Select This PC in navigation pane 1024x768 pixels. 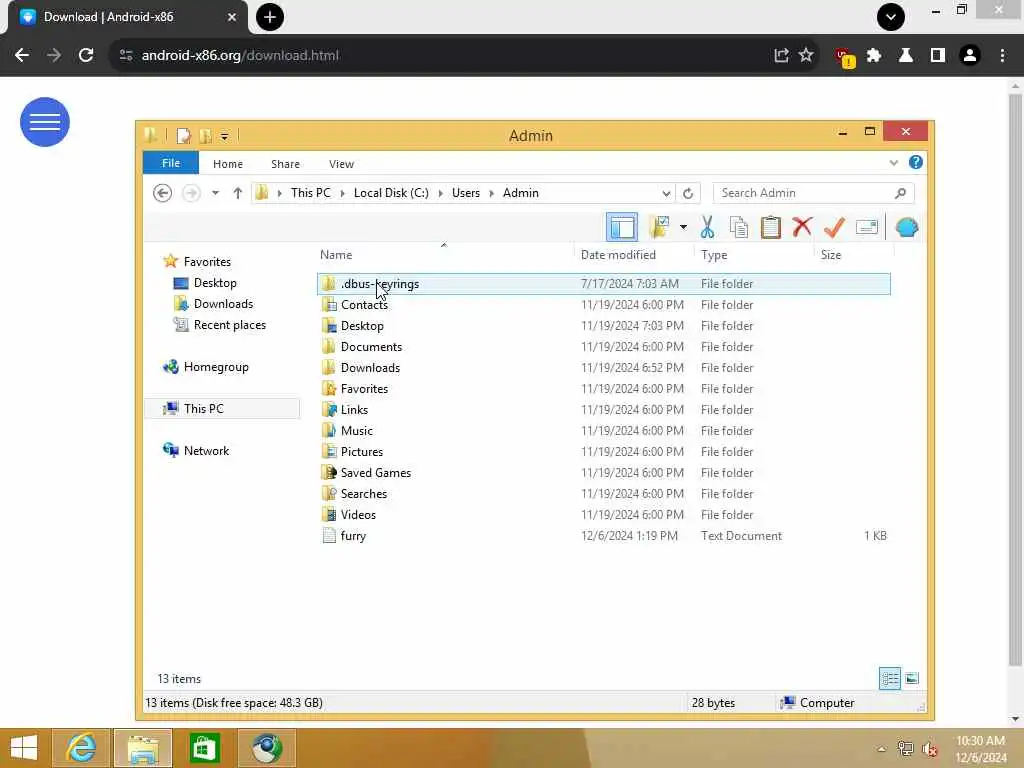tap(221, 409)
